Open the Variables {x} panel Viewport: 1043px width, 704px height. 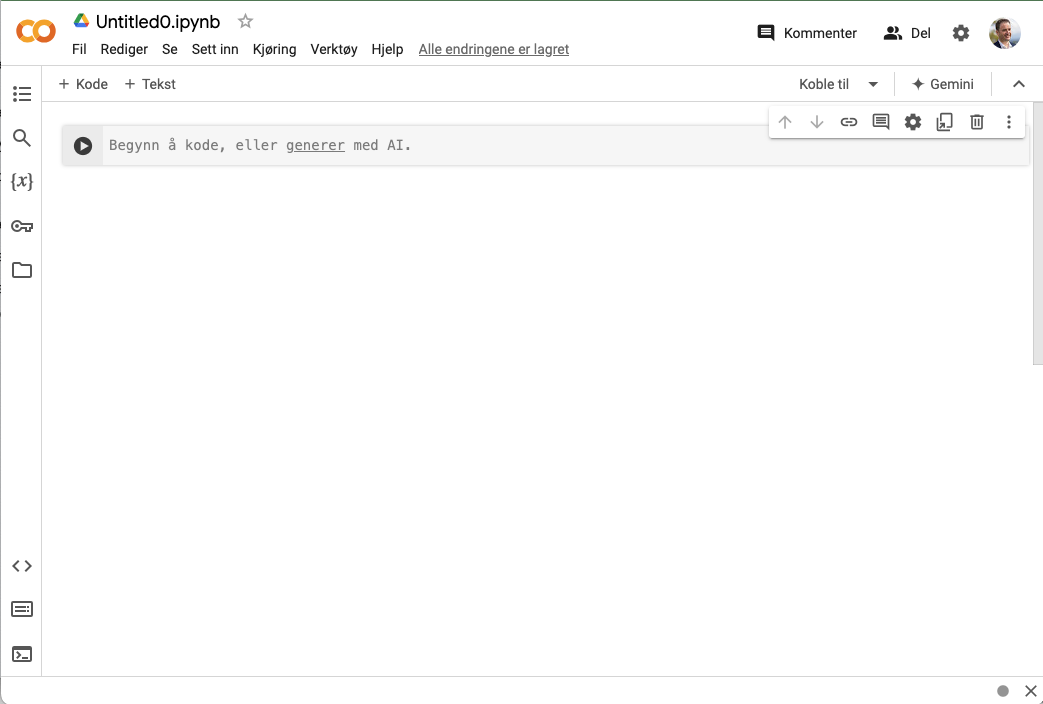coord(22,182)
